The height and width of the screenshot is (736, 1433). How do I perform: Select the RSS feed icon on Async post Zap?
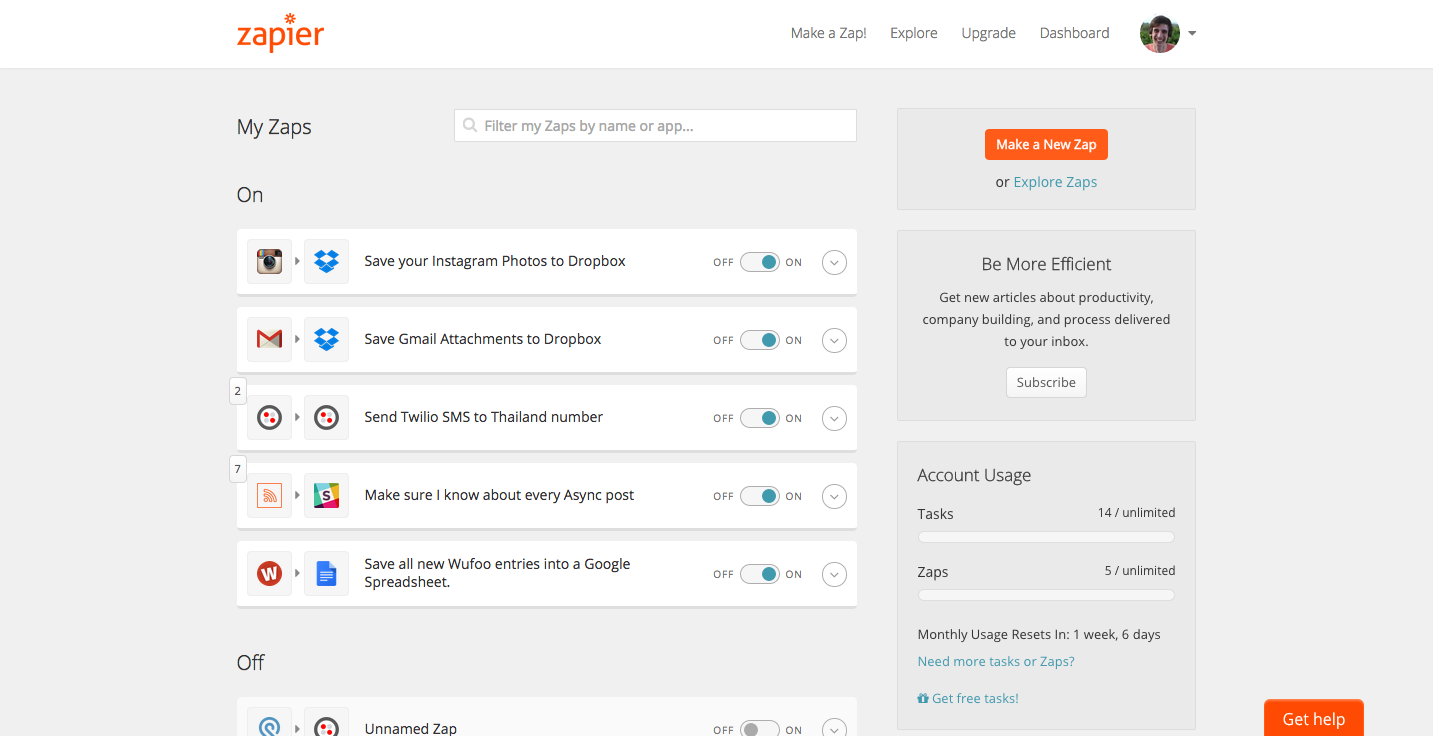[x=268, y=495]
